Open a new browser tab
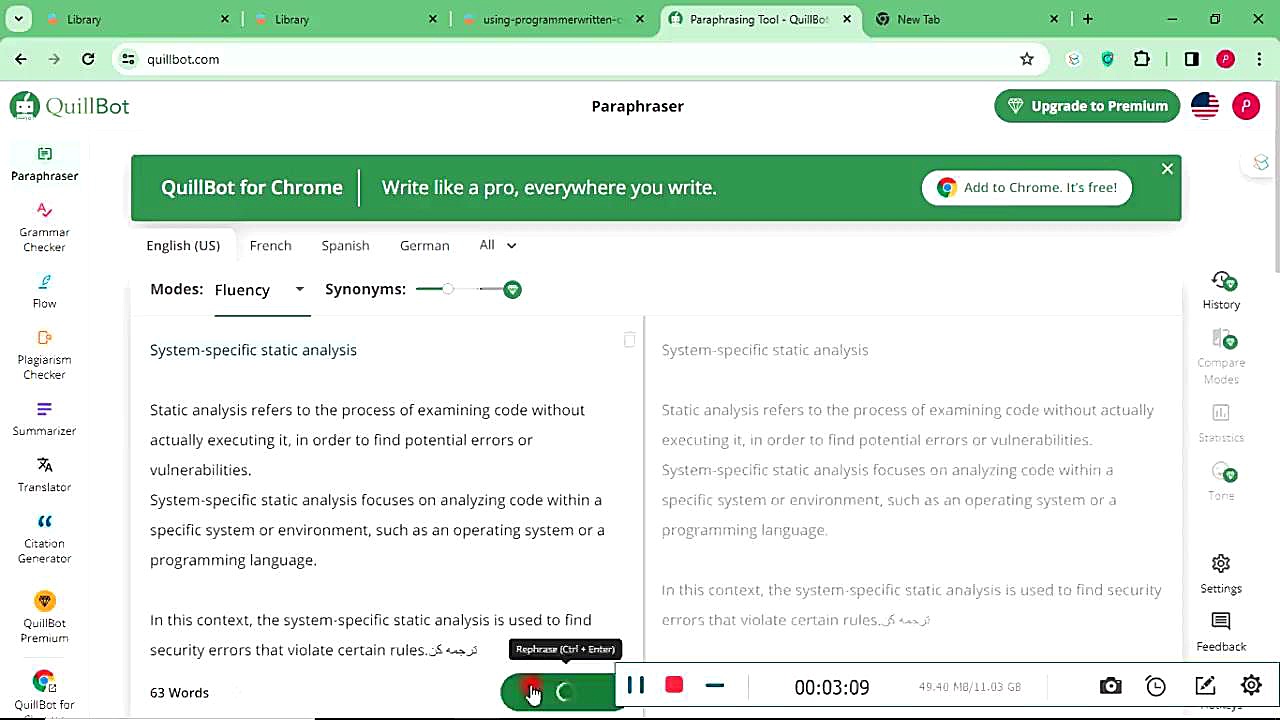Viewport: 1280px width, 720px height. [x=1088, y=19]
